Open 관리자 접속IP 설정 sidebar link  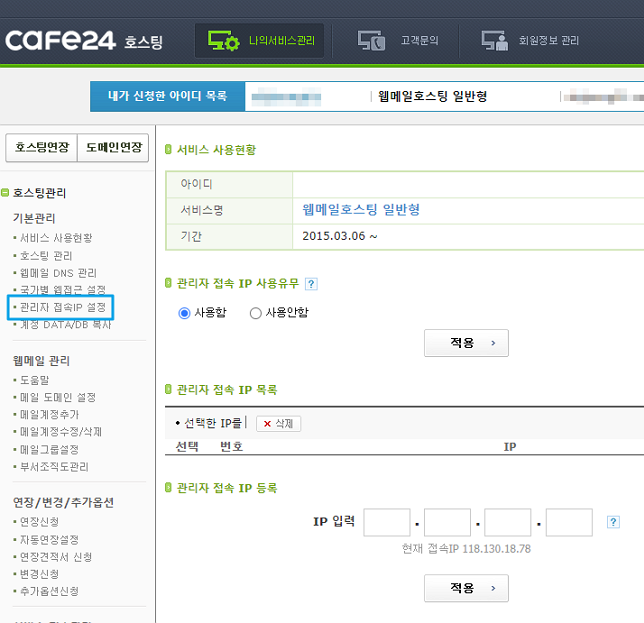62,307
